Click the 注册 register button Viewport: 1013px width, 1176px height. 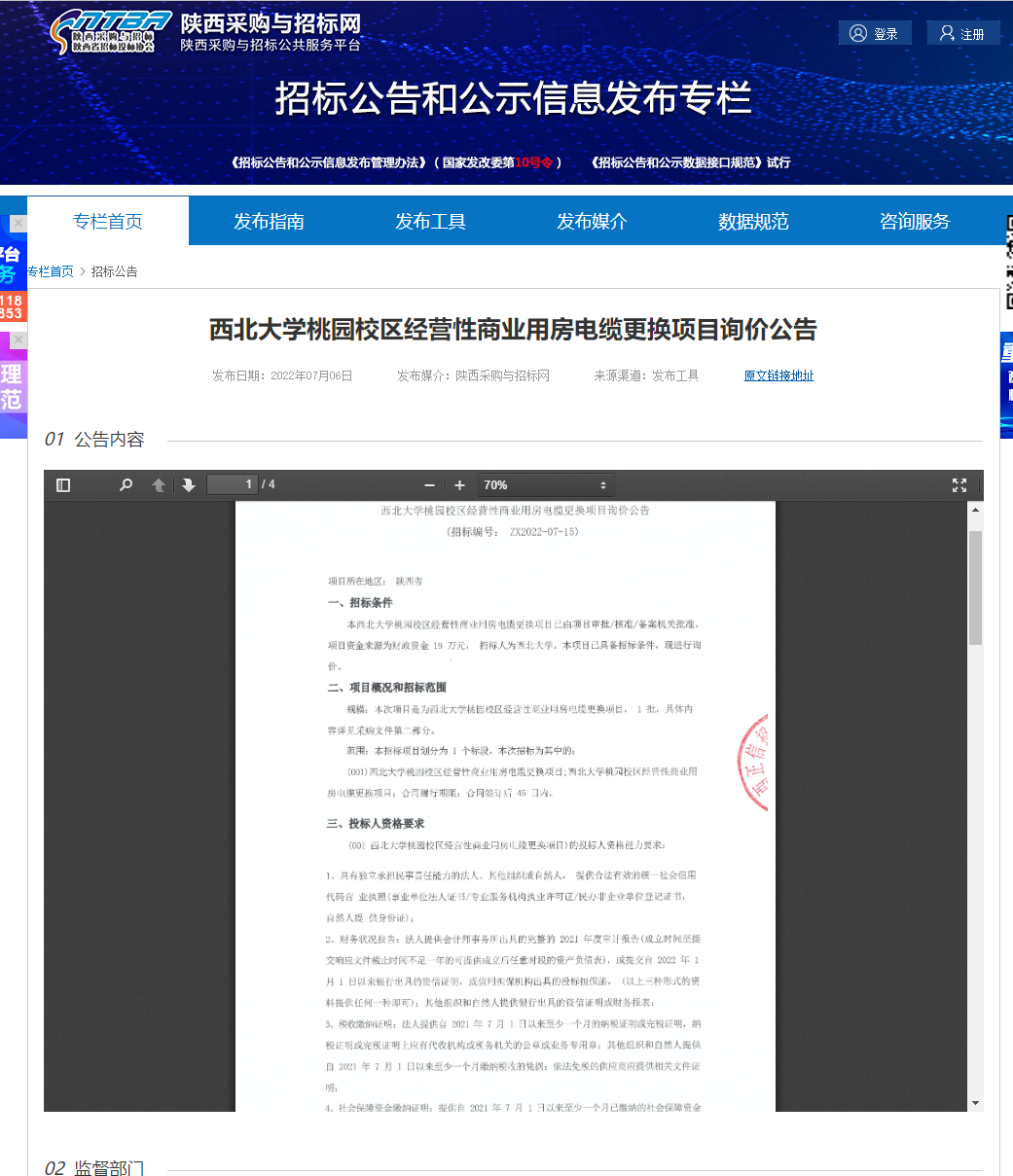[x=962, y=34]
